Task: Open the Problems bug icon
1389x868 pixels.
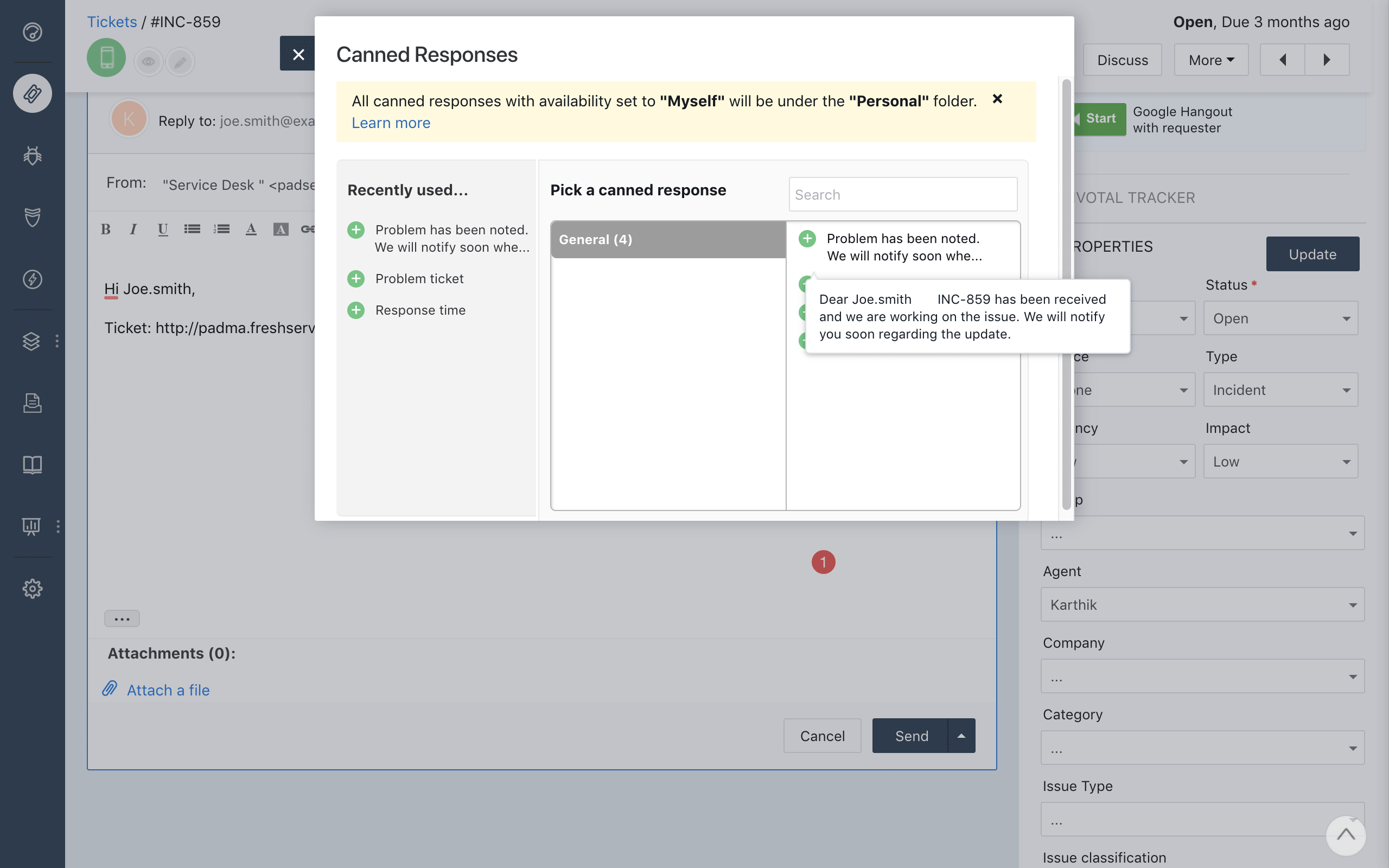Action: [32, 155]
